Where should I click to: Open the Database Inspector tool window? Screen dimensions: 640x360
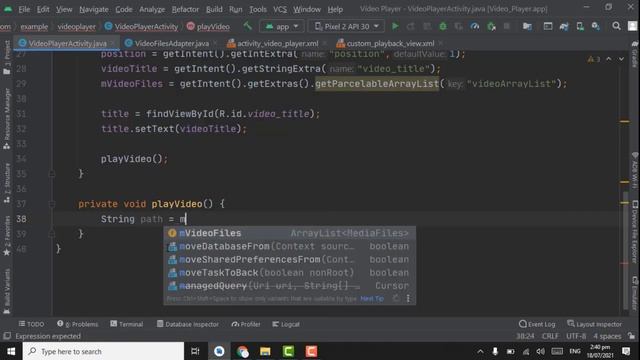(188, 324)
